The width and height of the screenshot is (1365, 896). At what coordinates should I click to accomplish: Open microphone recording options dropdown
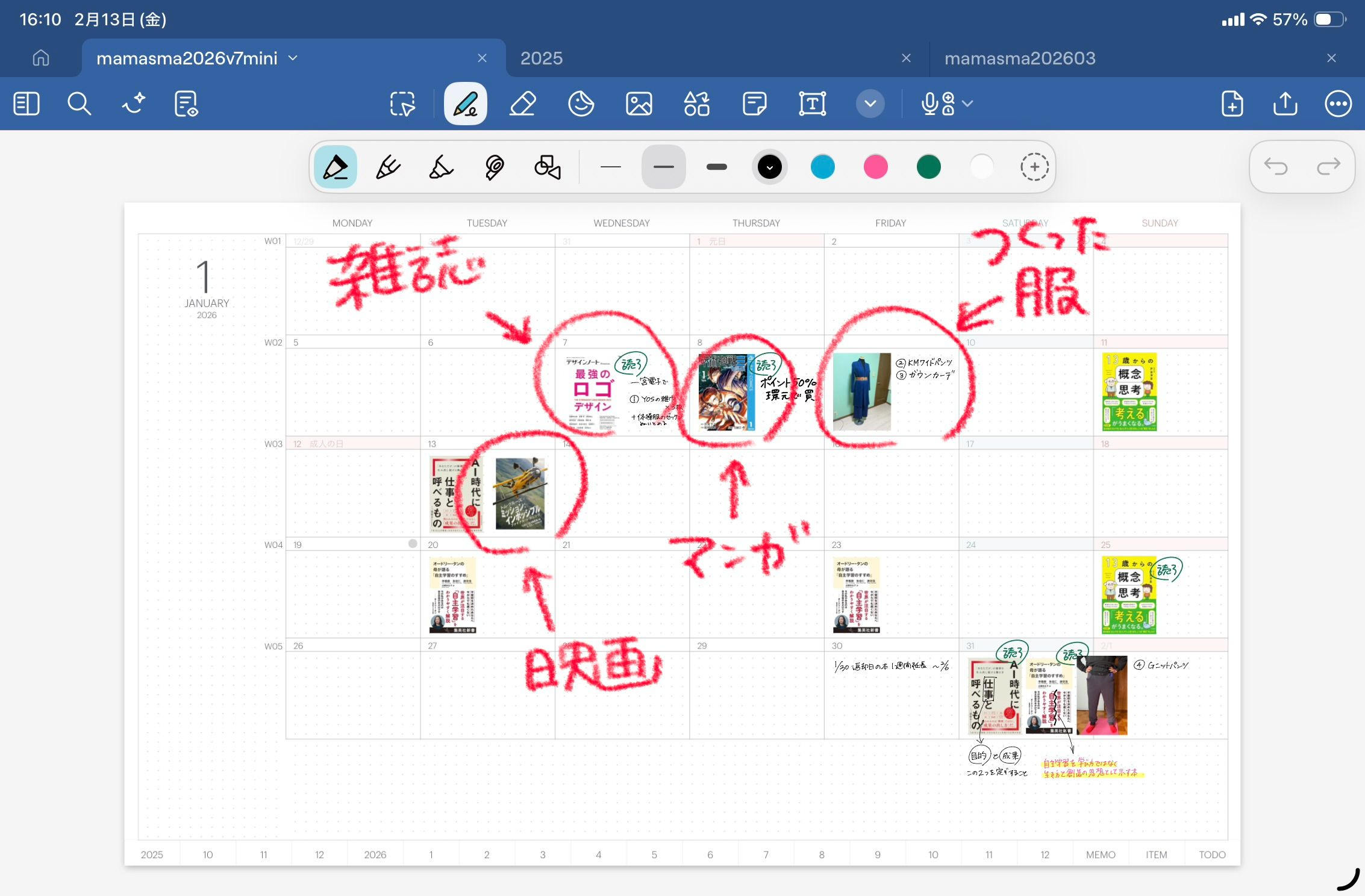point(967,104)
